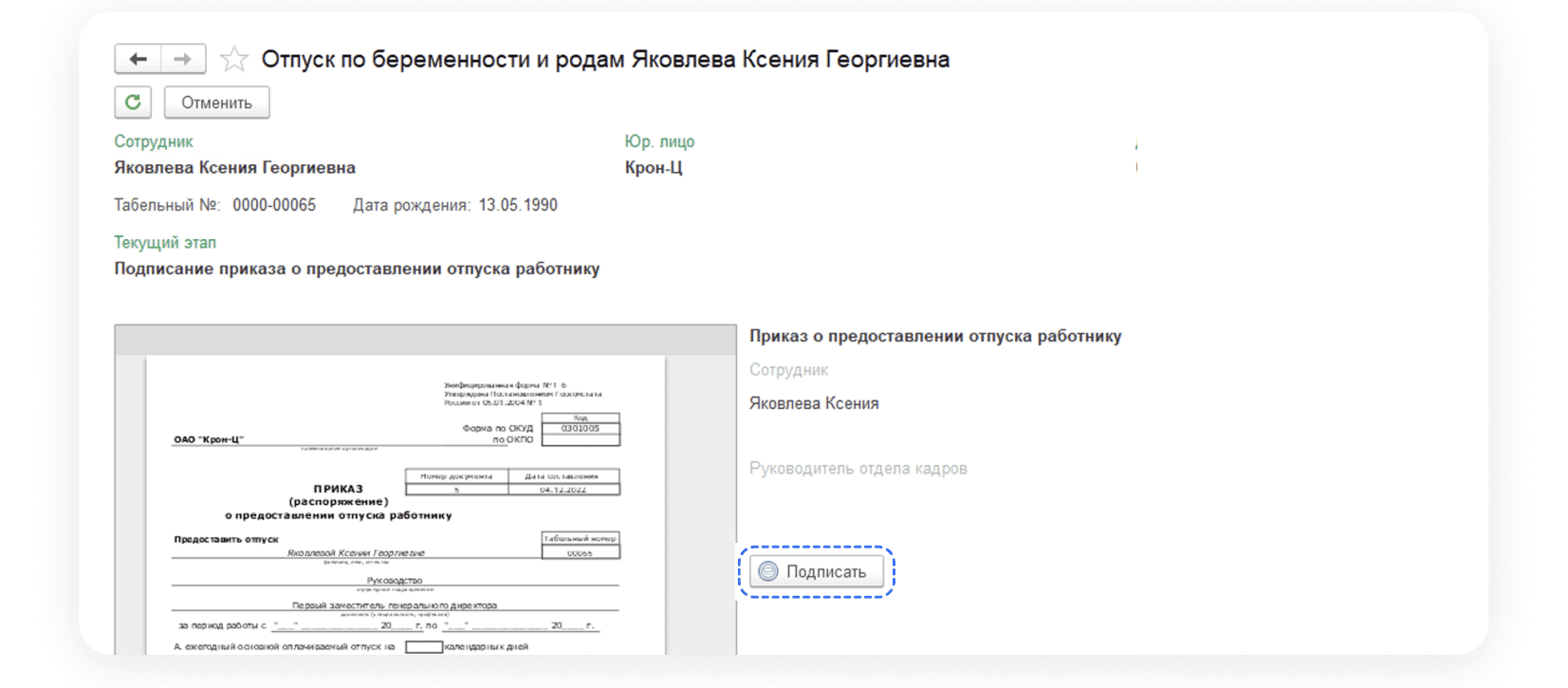Click personnel number 0000-00065
The height and width of the screenshot is (688, 1568).
pos(274,205)
